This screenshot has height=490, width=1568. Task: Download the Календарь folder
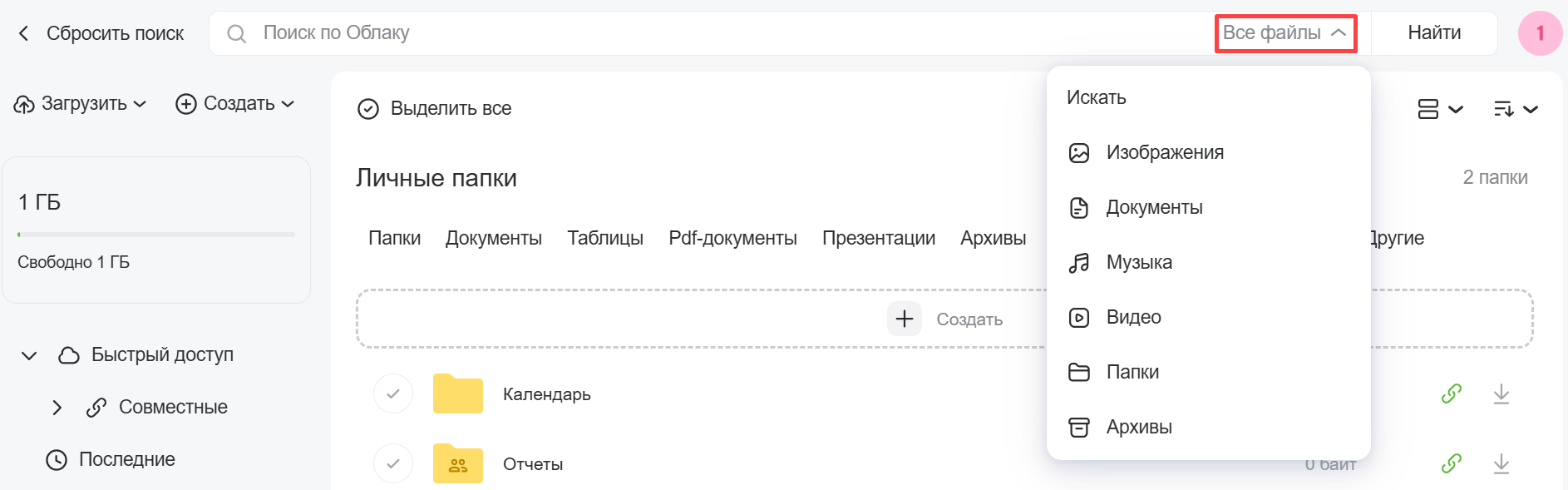[1501, 393]
